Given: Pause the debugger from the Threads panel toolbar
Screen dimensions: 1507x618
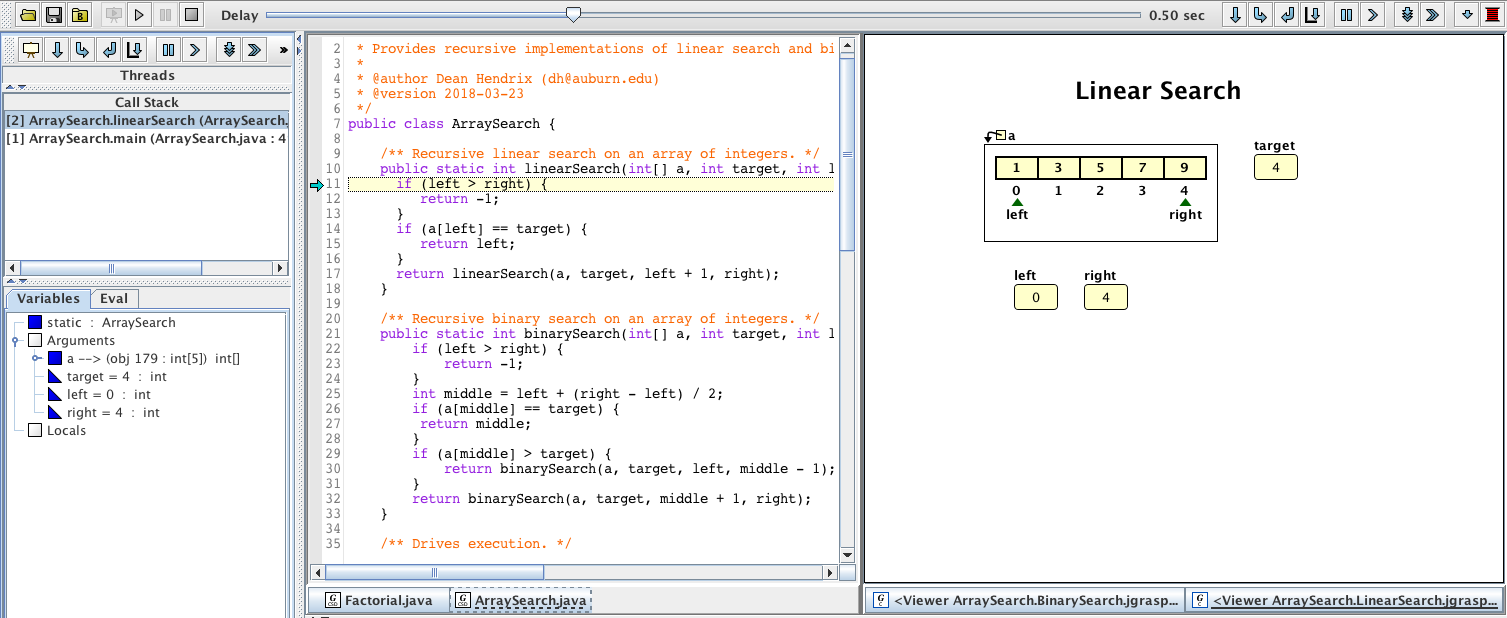Looking at the screenshot, I should (168, 49).
